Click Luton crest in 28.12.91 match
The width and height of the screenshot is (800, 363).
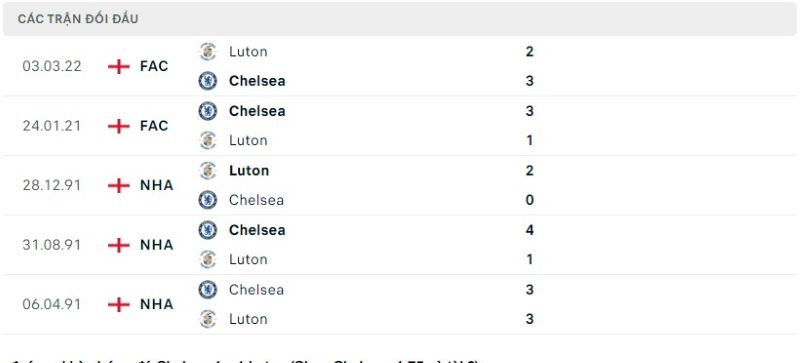[208, 171]
